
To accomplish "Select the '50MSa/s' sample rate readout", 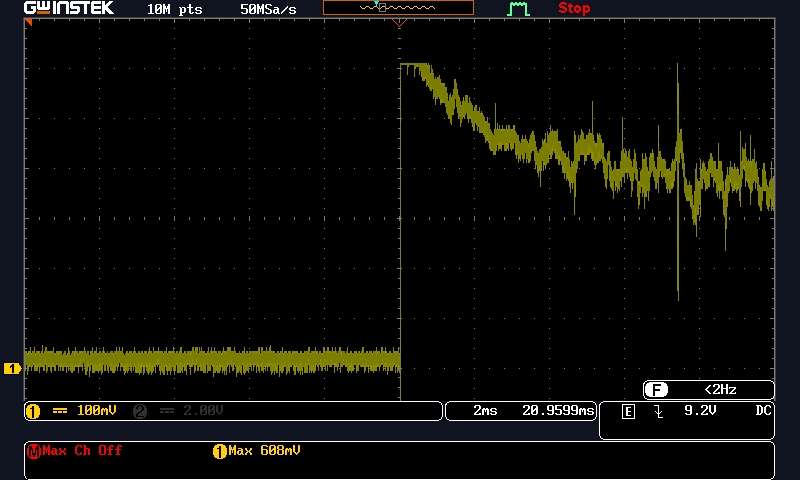I will tap(268, 9).
